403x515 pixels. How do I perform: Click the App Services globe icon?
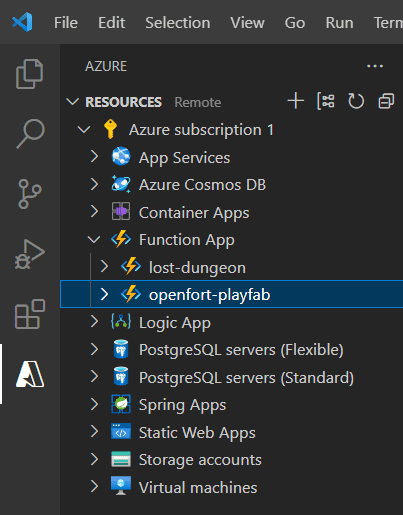[x=121, y=156]
